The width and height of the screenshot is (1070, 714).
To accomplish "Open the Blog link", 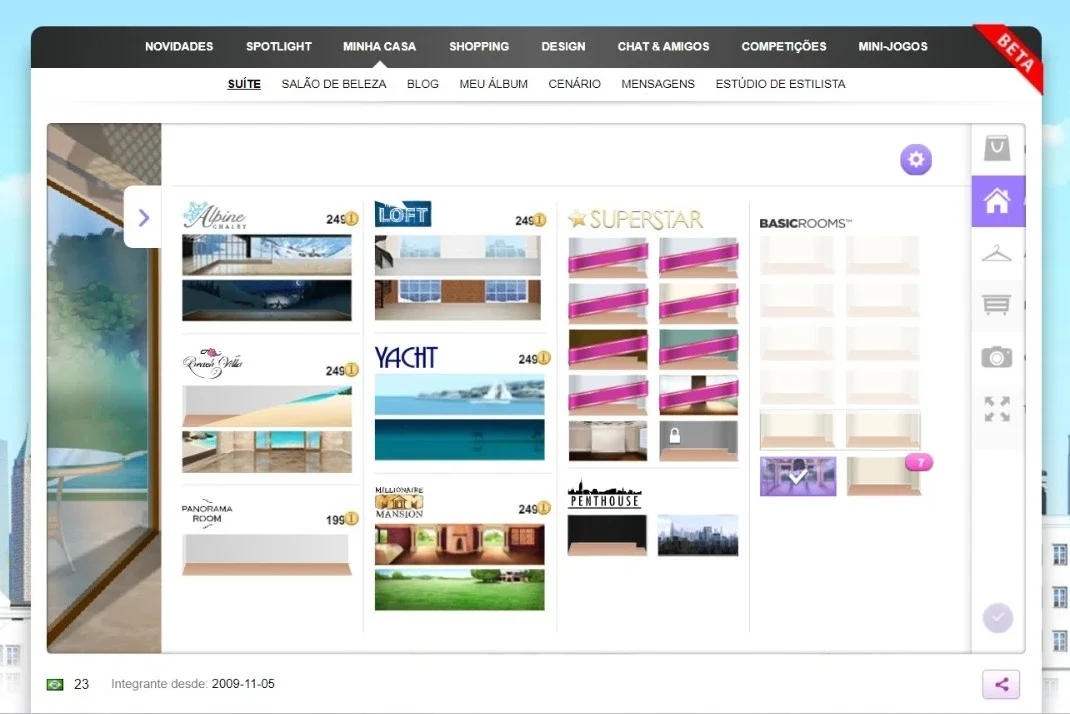I will 422,84.
